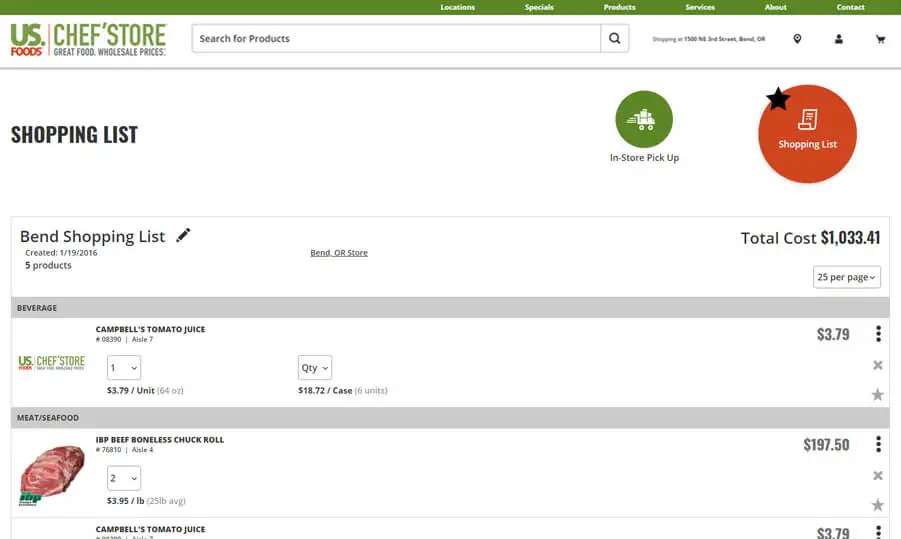
Task: Open more options for IBP Beef Chuck Roll
Action: (878, 444)
